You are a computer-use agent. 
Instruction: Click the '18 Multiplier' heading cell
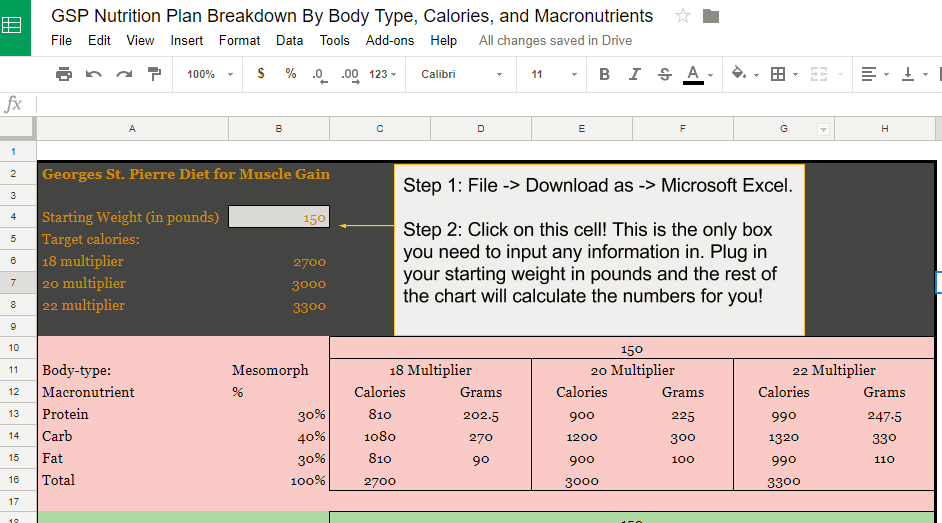pyautogui.click(x=430, y=370)
